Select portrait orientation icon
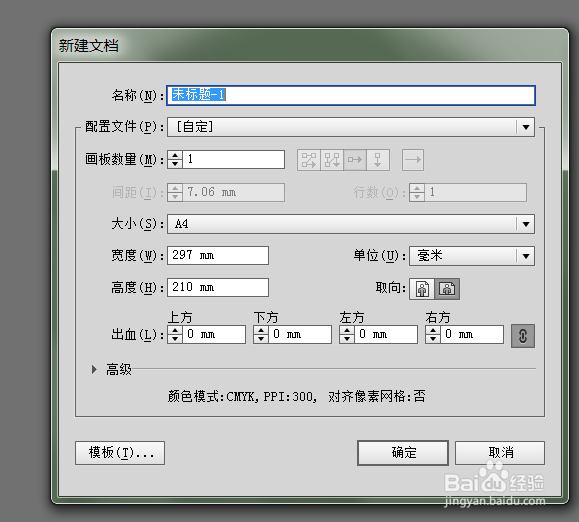This screenshot has height=522, width=579. (422, 289)
